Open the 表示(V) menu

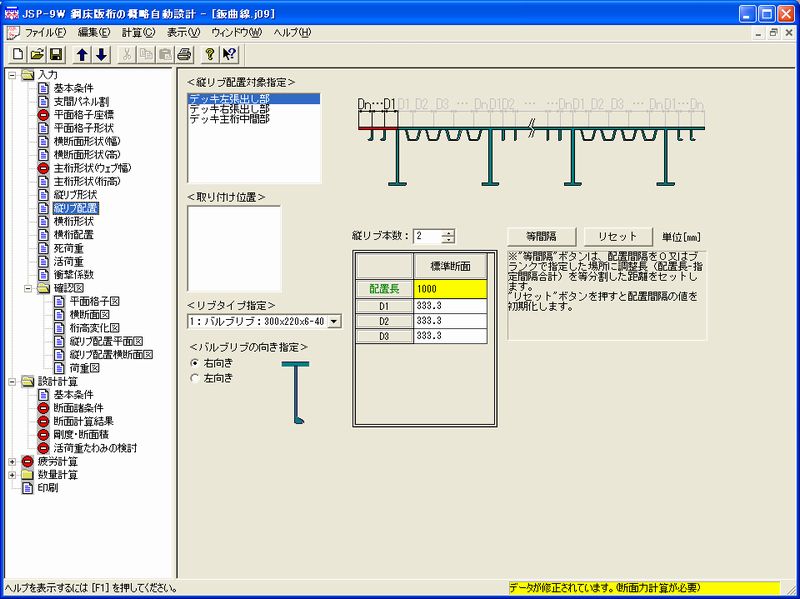point(183,33)
